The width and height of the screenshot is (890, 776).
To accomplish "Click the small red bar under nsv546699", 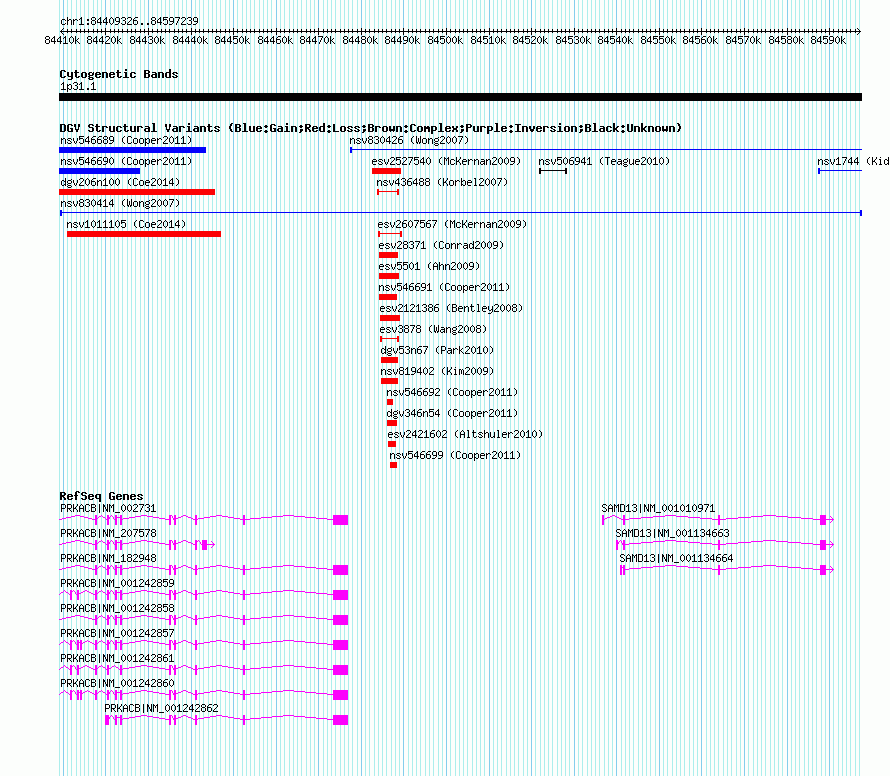I will point(393,465).
